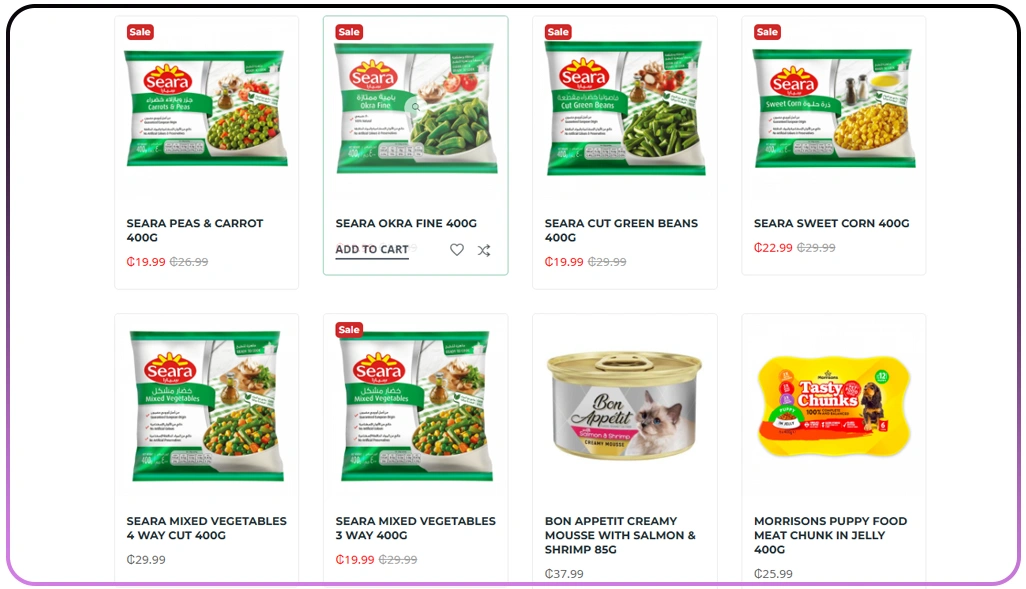The image size is (1026, 589).
Task: Open Seara Mixed Vegetables 4 Way Cut link
Action: pos(206,528)
